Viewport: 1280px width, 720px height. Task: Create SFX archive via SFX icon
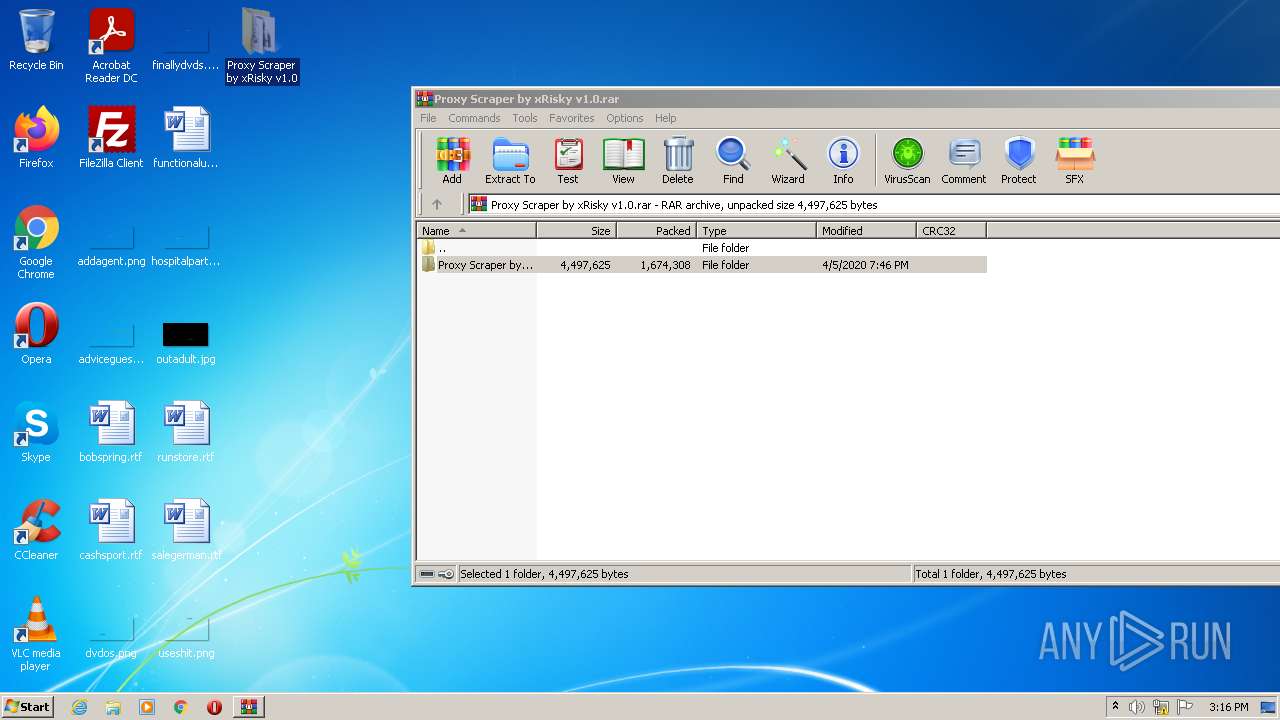tap(1075, 161)
